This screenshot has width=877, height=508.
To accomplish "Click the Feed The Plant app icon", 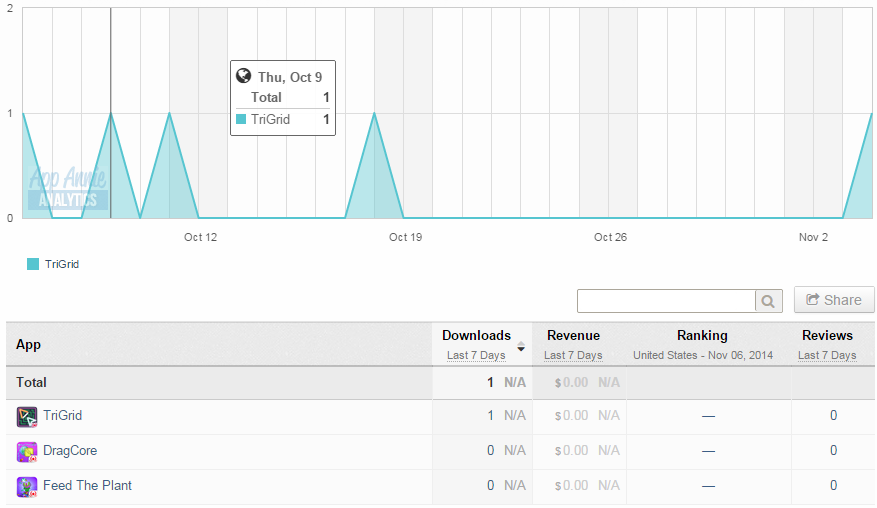I will [x=27, y=487].
